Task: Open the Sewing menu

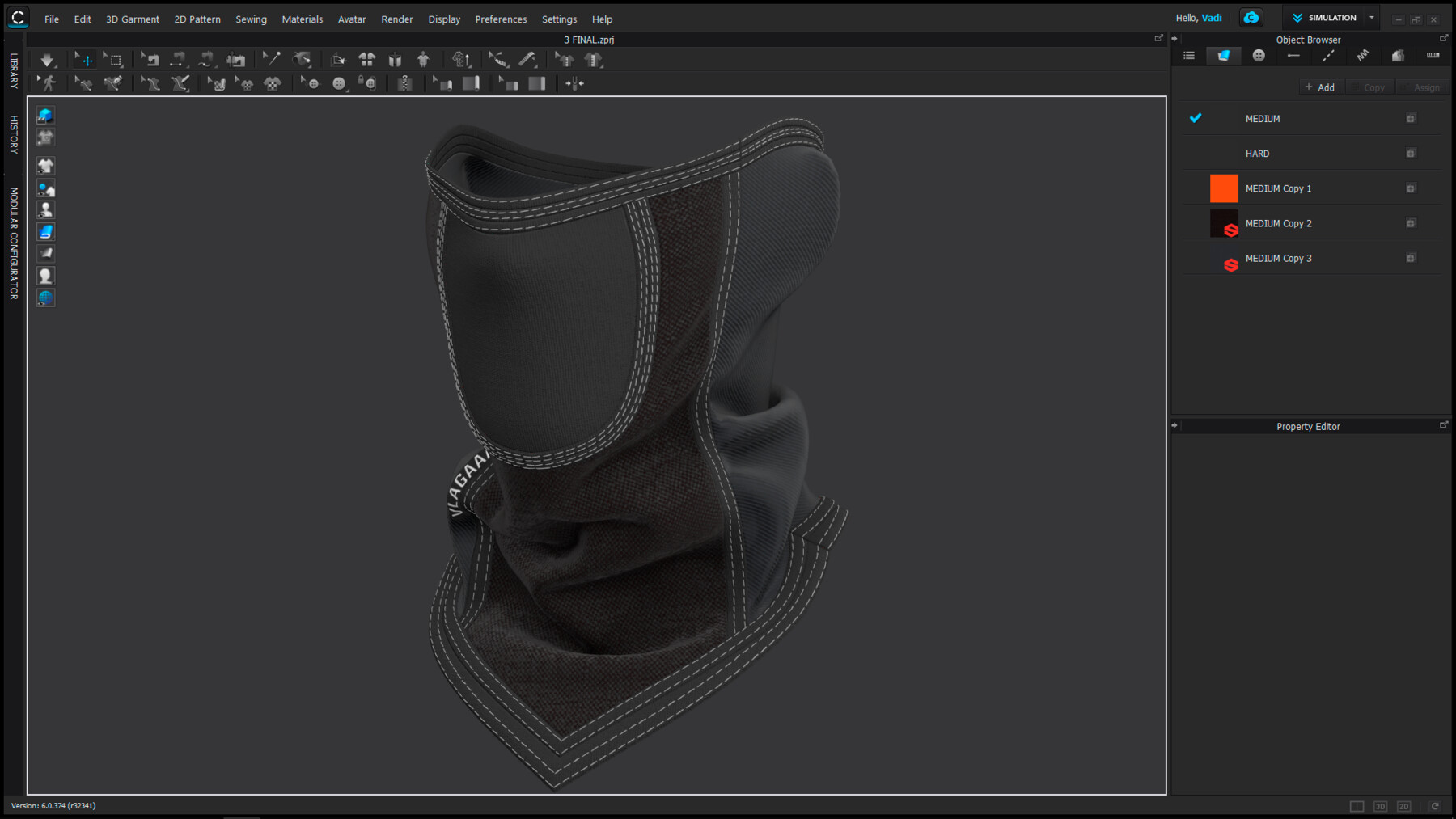Action: 251,19
